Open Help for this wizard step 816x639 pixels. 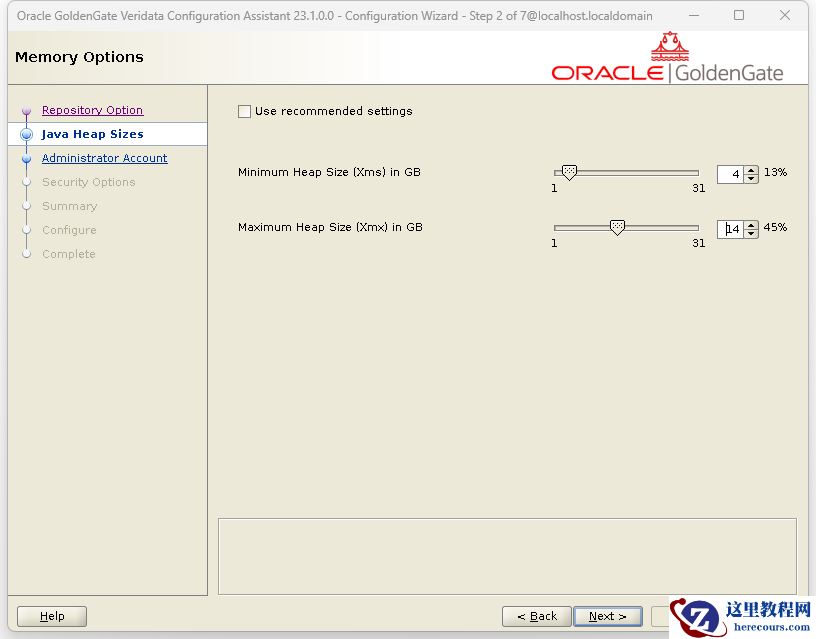[52, 616]
